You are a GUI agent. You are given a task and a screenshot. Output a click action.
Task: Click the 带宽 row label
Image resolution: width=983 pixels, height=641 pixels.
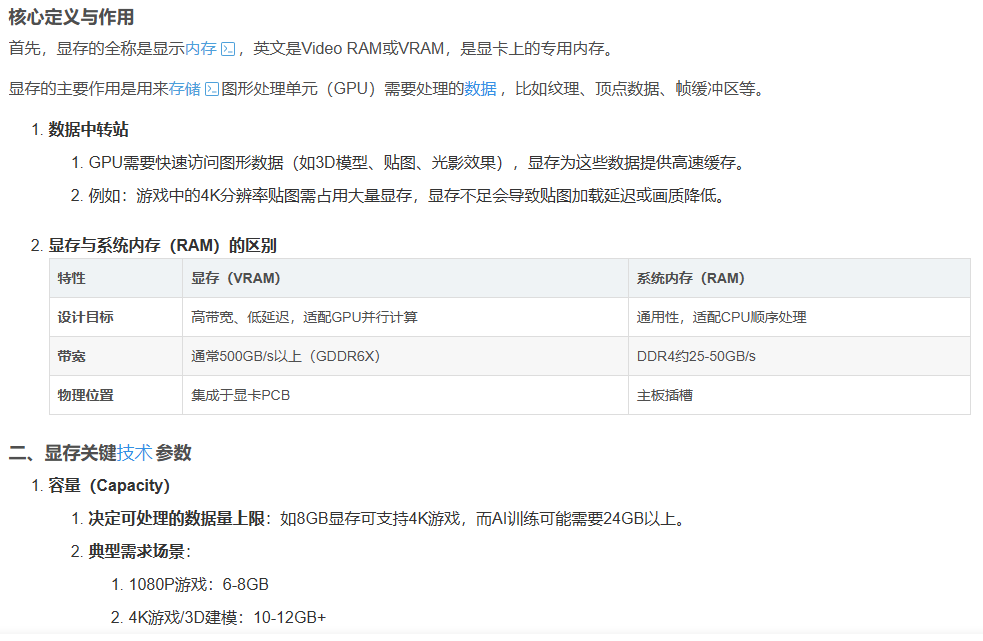coord(72,356)
